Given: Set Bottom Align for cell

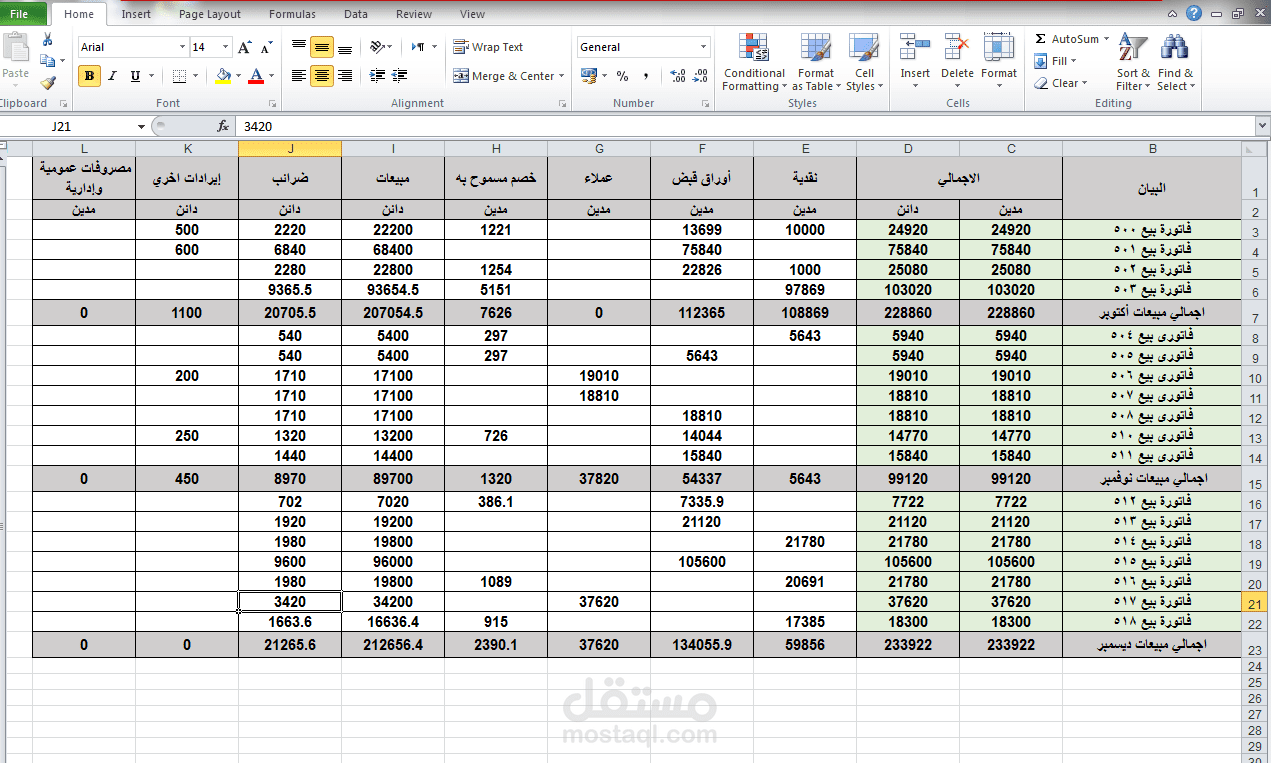Looking at the screenshot, I should coord(345,47).
